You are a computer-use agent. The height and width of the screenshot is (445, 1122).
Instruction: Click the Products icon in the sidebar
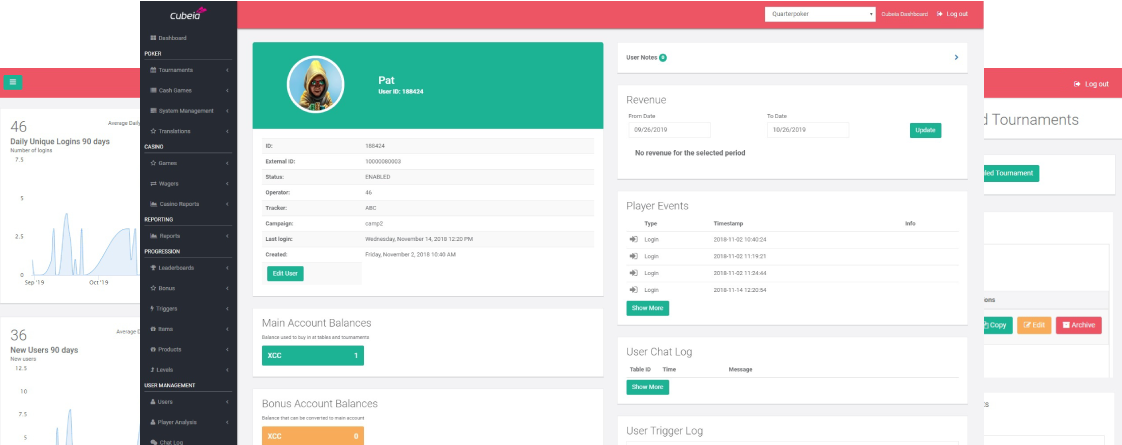click(x=153, y=349)
